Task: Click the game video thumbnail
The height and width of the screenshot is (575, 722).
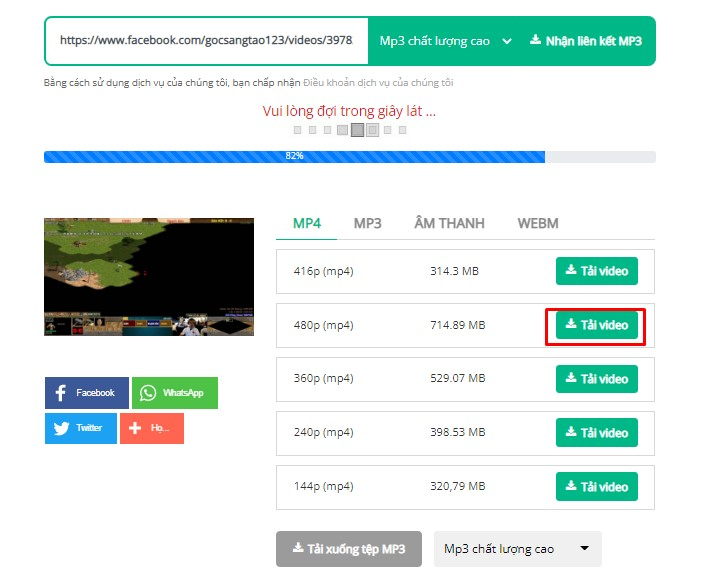Action: coord(149,277)
